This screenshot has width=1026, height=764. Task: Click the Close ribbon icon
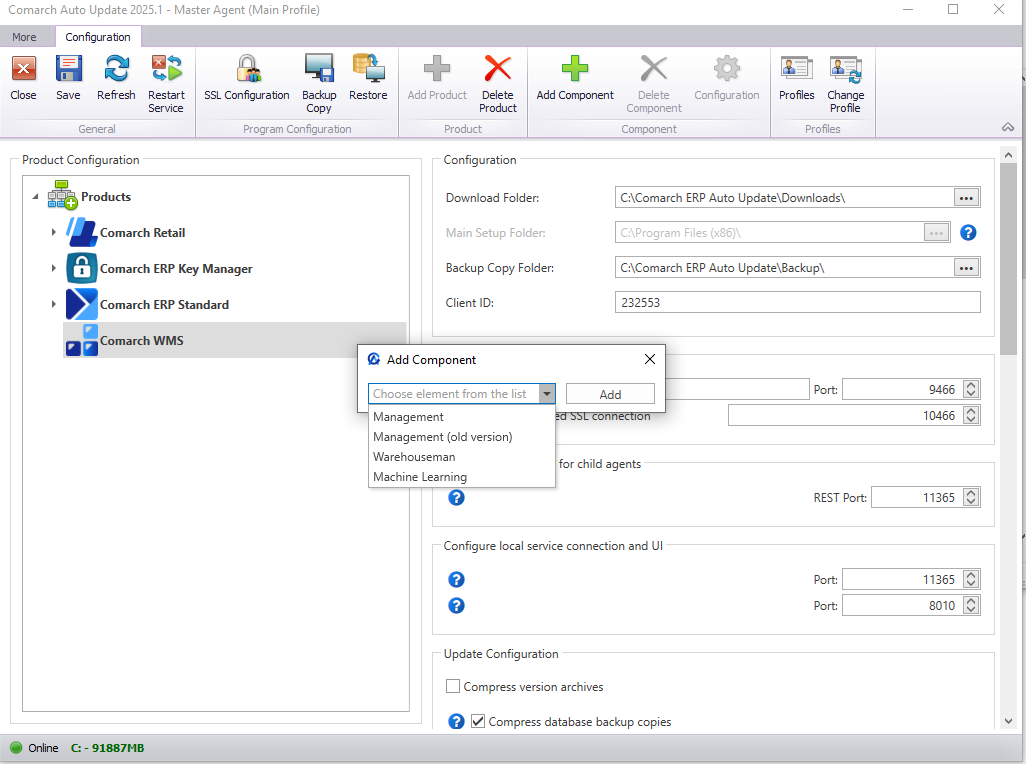point(24,69)
